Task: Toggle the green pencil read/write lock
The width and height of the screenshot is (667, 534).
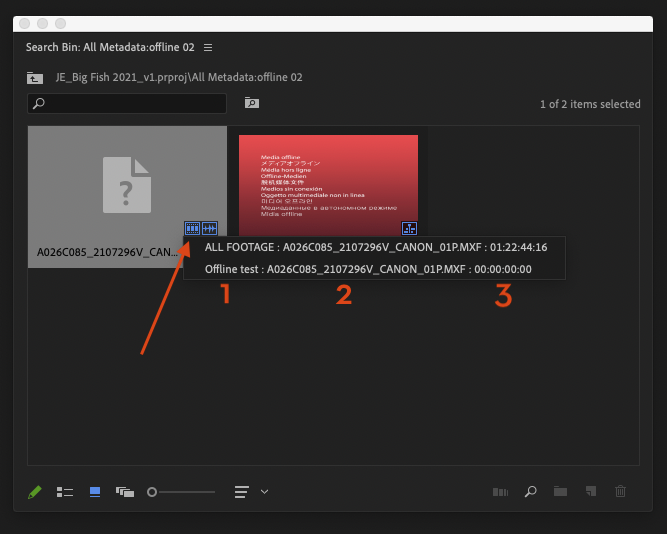Action: (35, 492)
